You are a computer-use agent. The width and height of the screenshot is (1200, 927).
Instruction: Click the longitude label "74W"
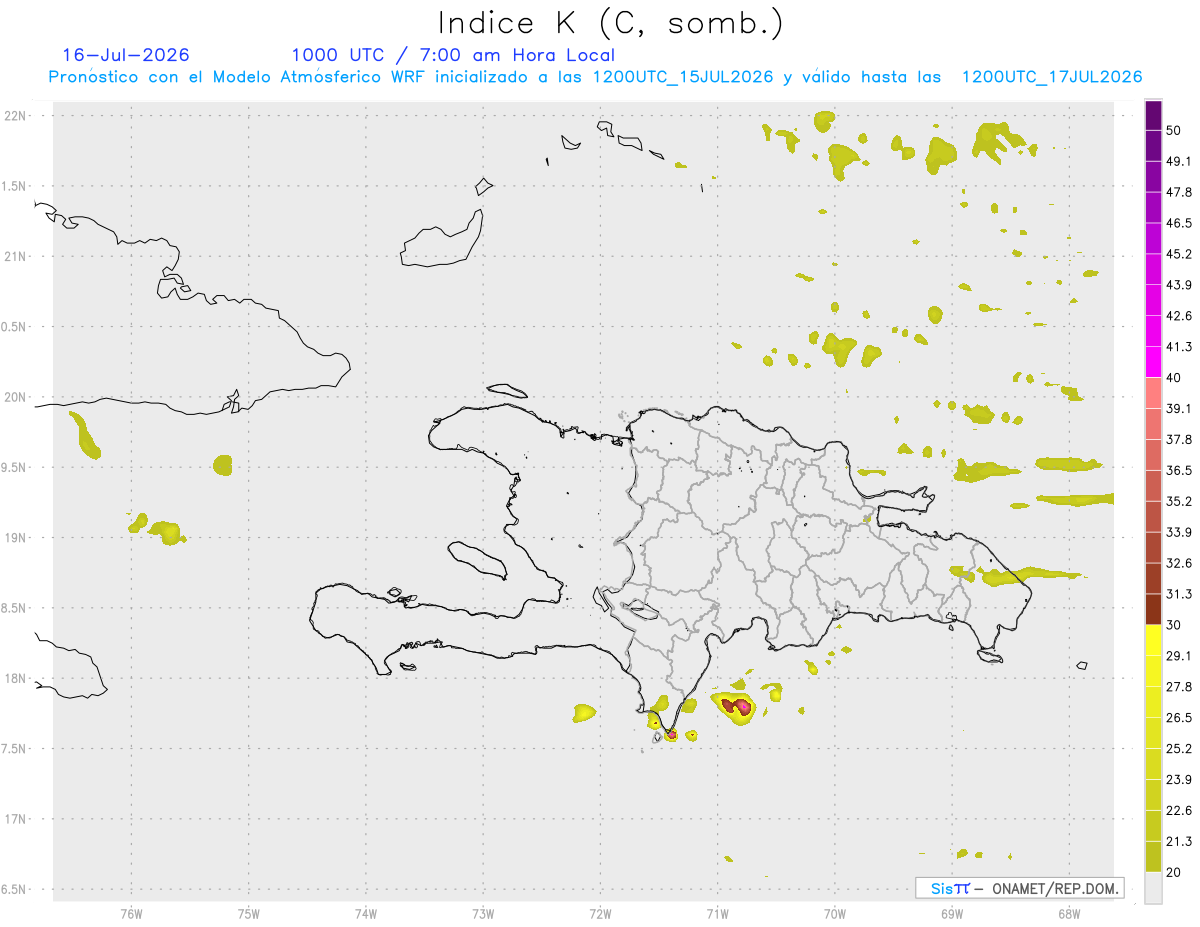pos(366,913)
